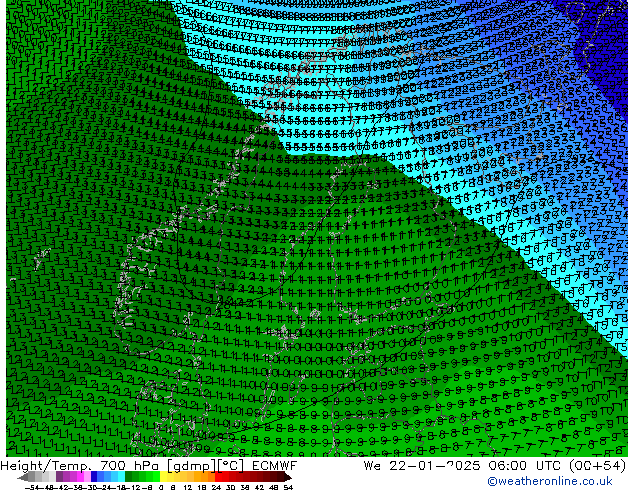Click the dark green legend swatch near -12
This screenshot has width=634, height=490.
(129, 477)
